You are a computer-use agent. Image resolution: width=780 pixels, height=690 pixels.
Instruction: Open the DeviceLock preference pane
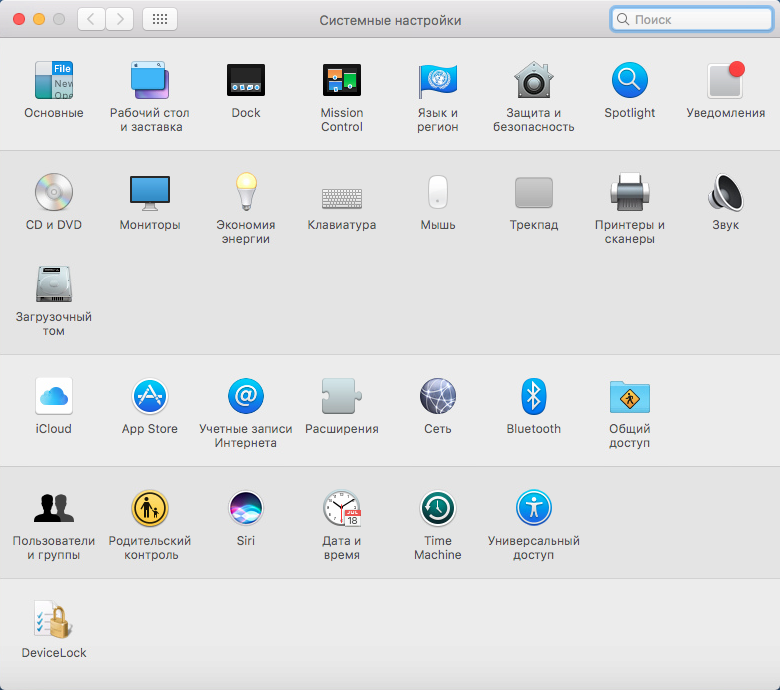(54, 621)
